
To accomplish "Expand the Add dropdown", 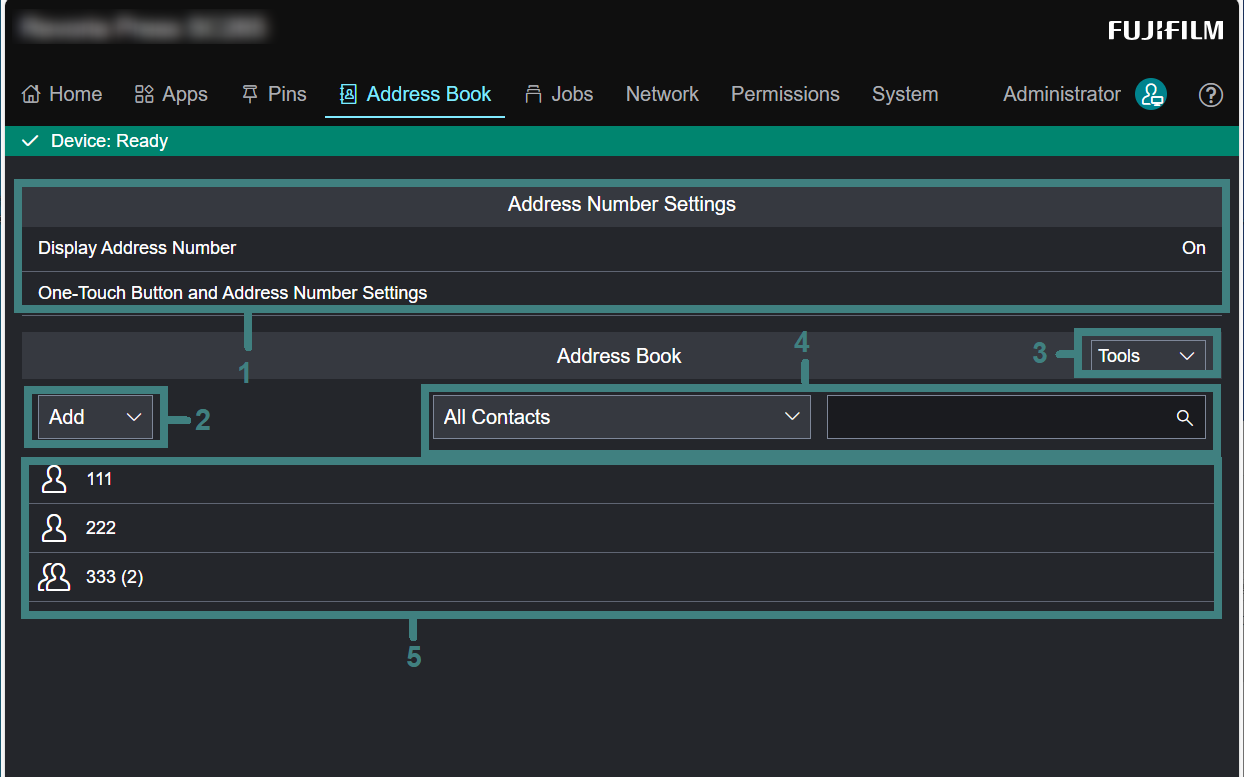I will 94,417.
